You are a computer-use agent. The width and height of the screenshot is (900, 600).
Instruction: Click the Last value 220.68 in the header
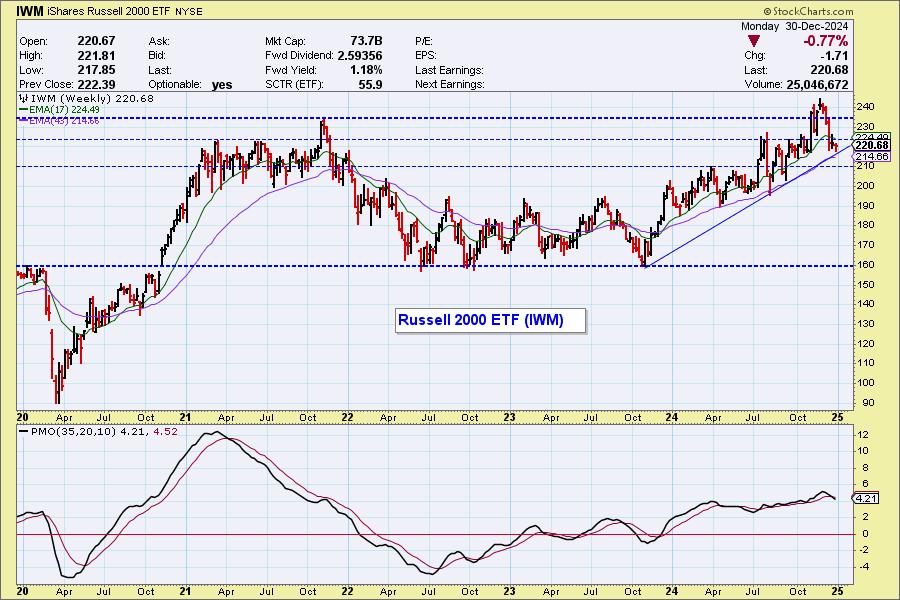[829, 70]
